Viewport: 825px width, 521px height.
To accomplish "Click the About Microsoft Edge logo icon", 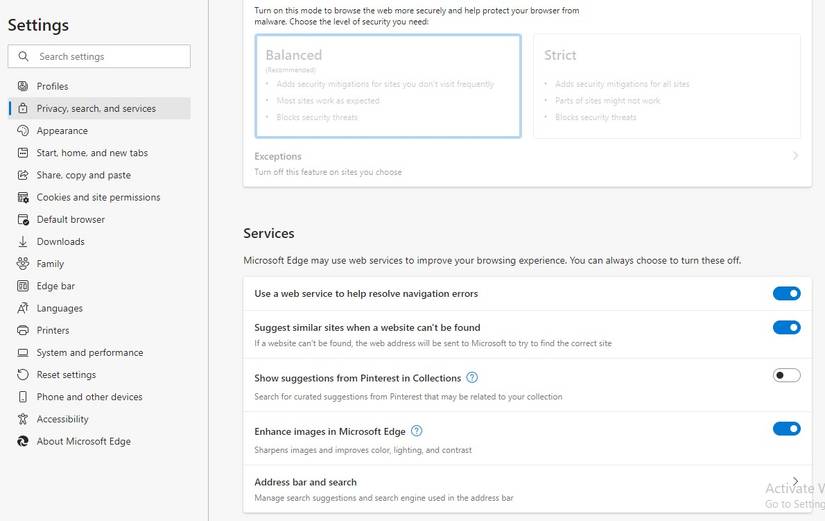I will (x=23, y=441).
